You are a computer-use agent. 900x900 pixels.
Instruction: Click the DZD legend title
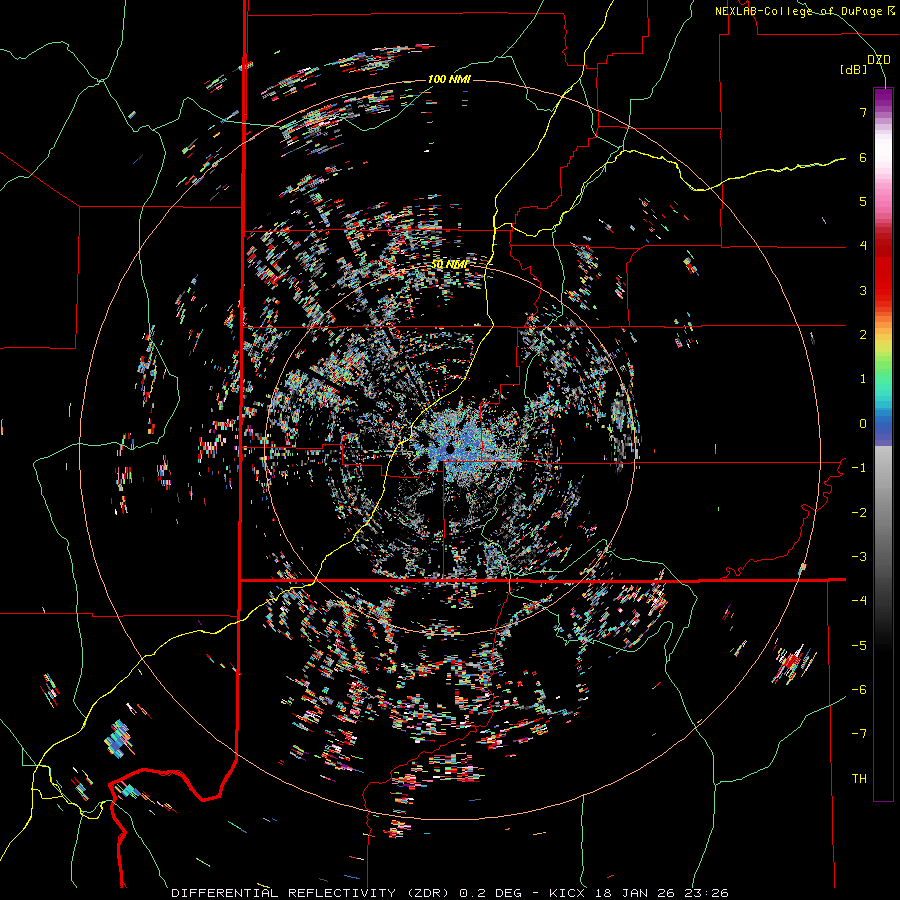click(879, 59)
